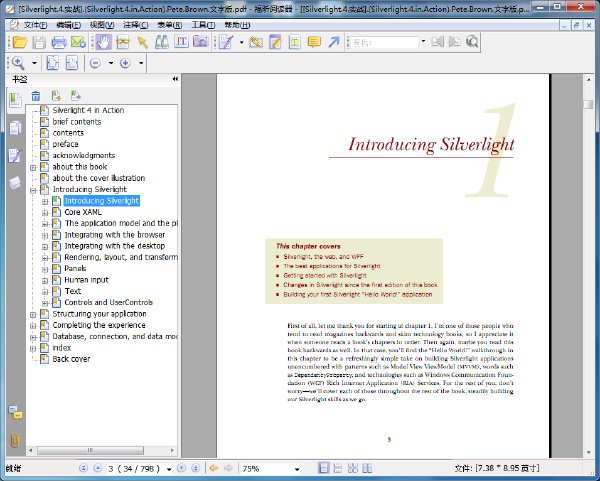Switch to continuous facing layout
The height and width of the screenshot is (481, 600).
353,468
